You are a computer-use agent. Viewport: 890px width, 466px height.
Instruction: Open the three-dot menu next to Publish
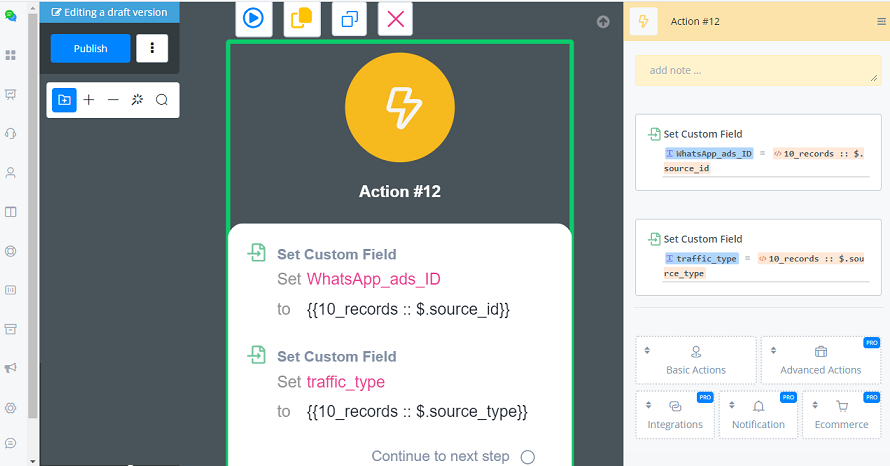tap(152, 48)
